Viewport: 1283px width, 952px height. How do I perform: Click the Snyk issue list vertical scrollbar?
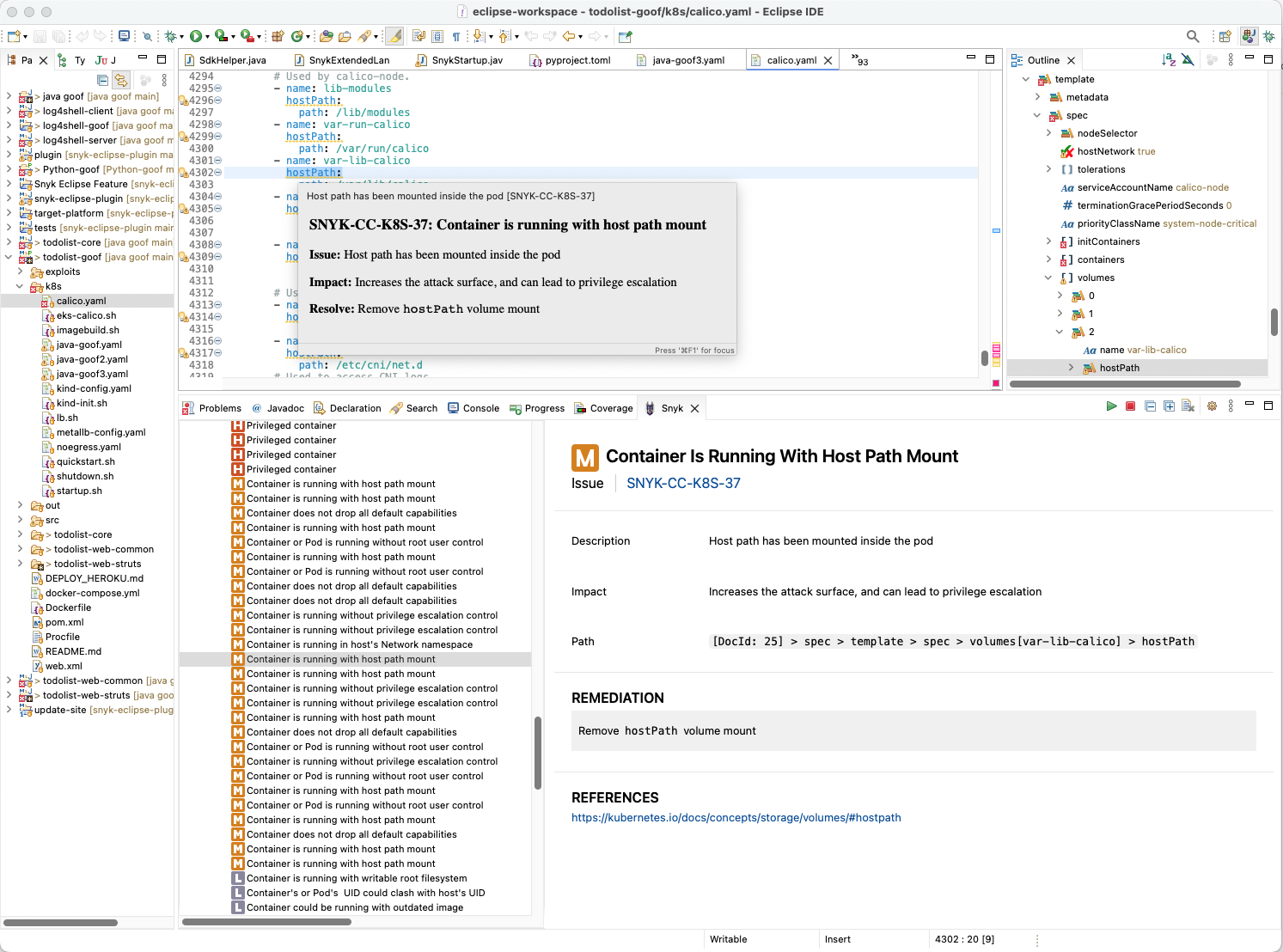538,753
